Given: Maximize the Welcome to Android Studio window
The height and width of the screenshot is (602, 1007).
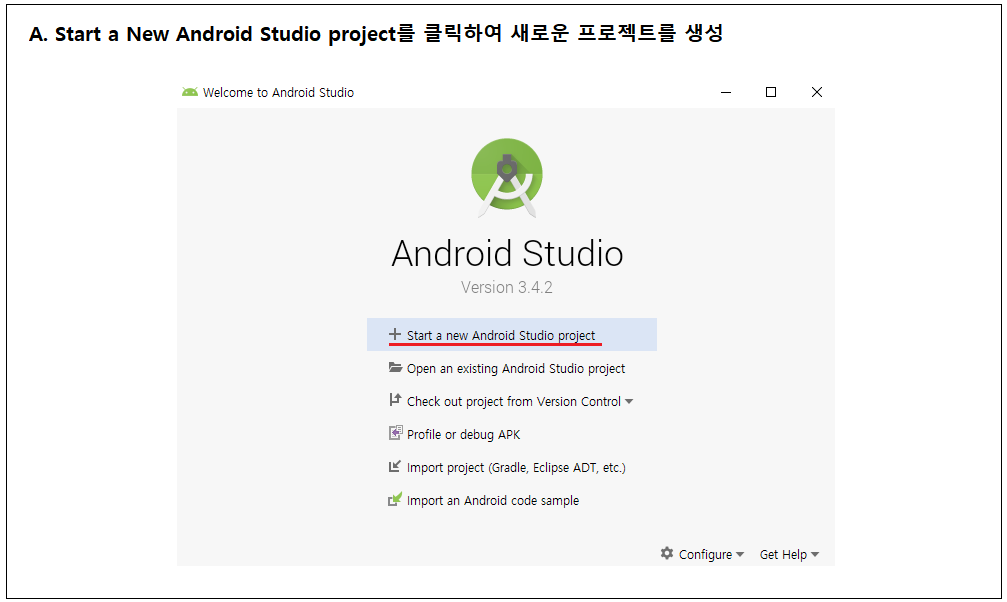Looking at the screenshot, I should [x=771, y=93].
